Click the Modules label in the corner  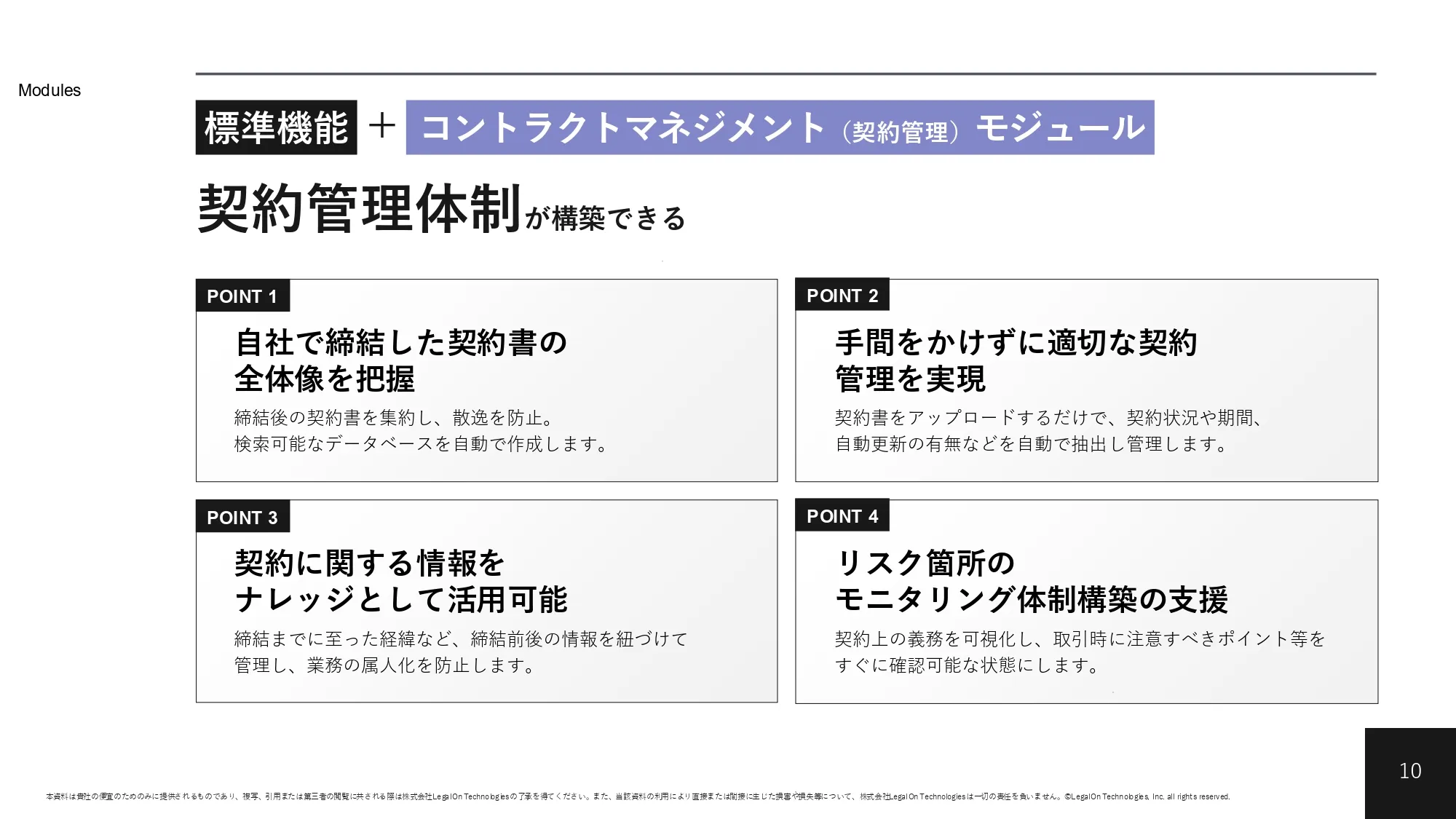pos(49,90)
